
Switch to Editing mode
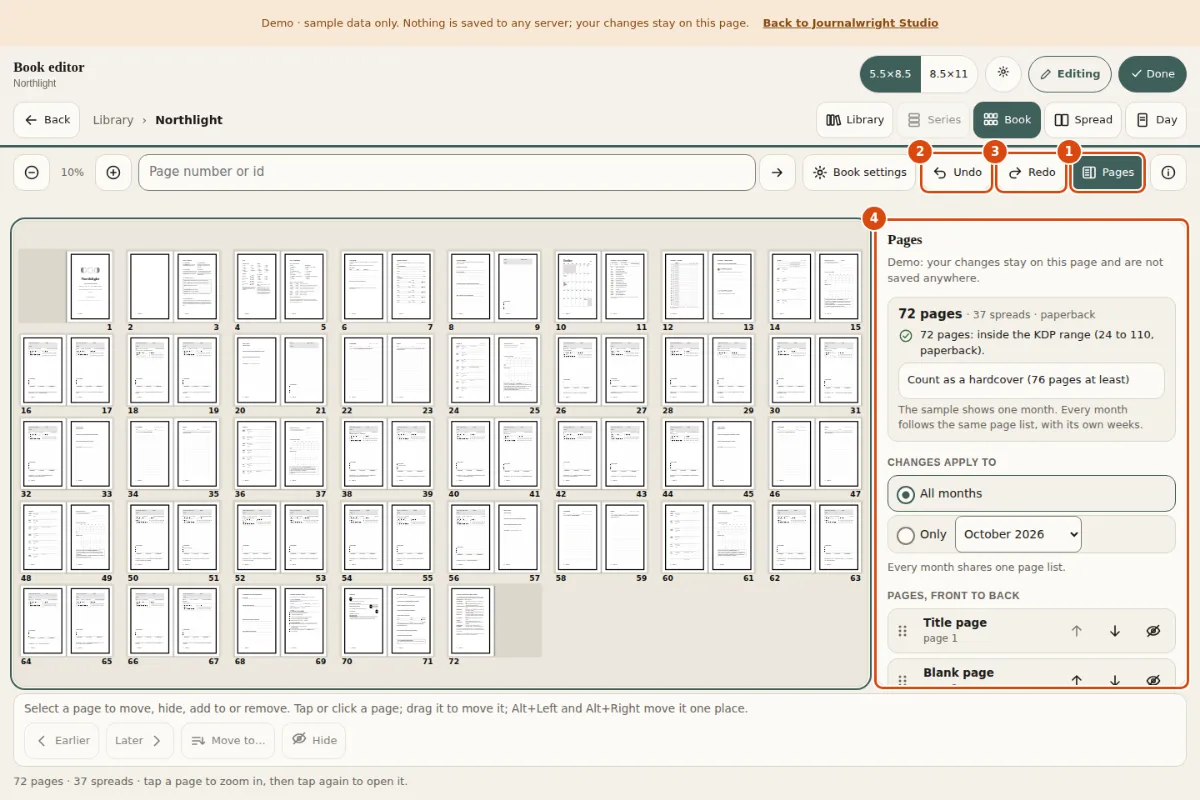pos(1070,74)
